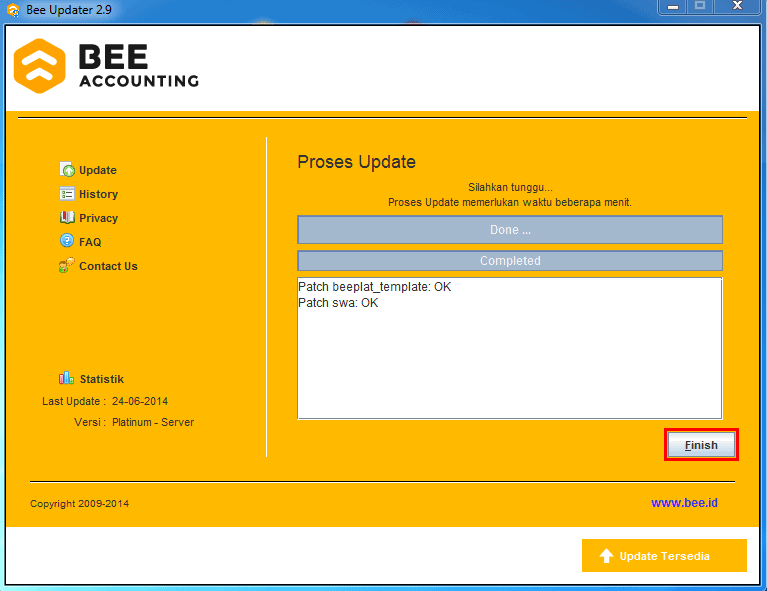Click the 'Patch swa: OK' log line
The width and height of the screenshot is (767, 591).
338,303
